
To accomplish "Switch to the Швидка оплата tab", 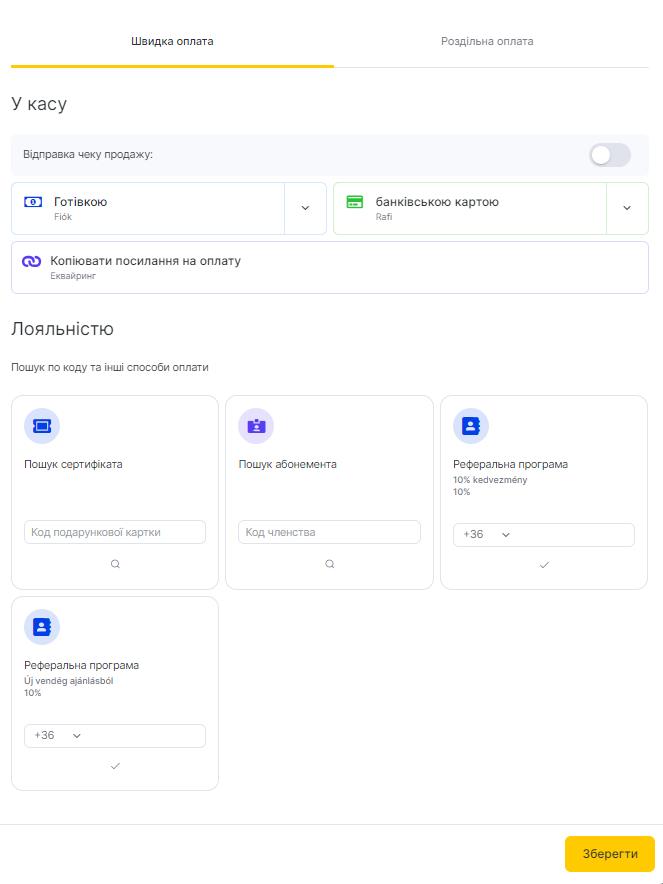I will click(172, 41).
